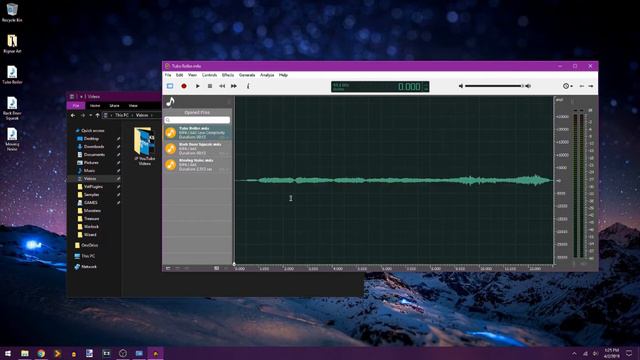640x360 pixels.
Task: Open the notification center icon
Action: tap(629, 353)
